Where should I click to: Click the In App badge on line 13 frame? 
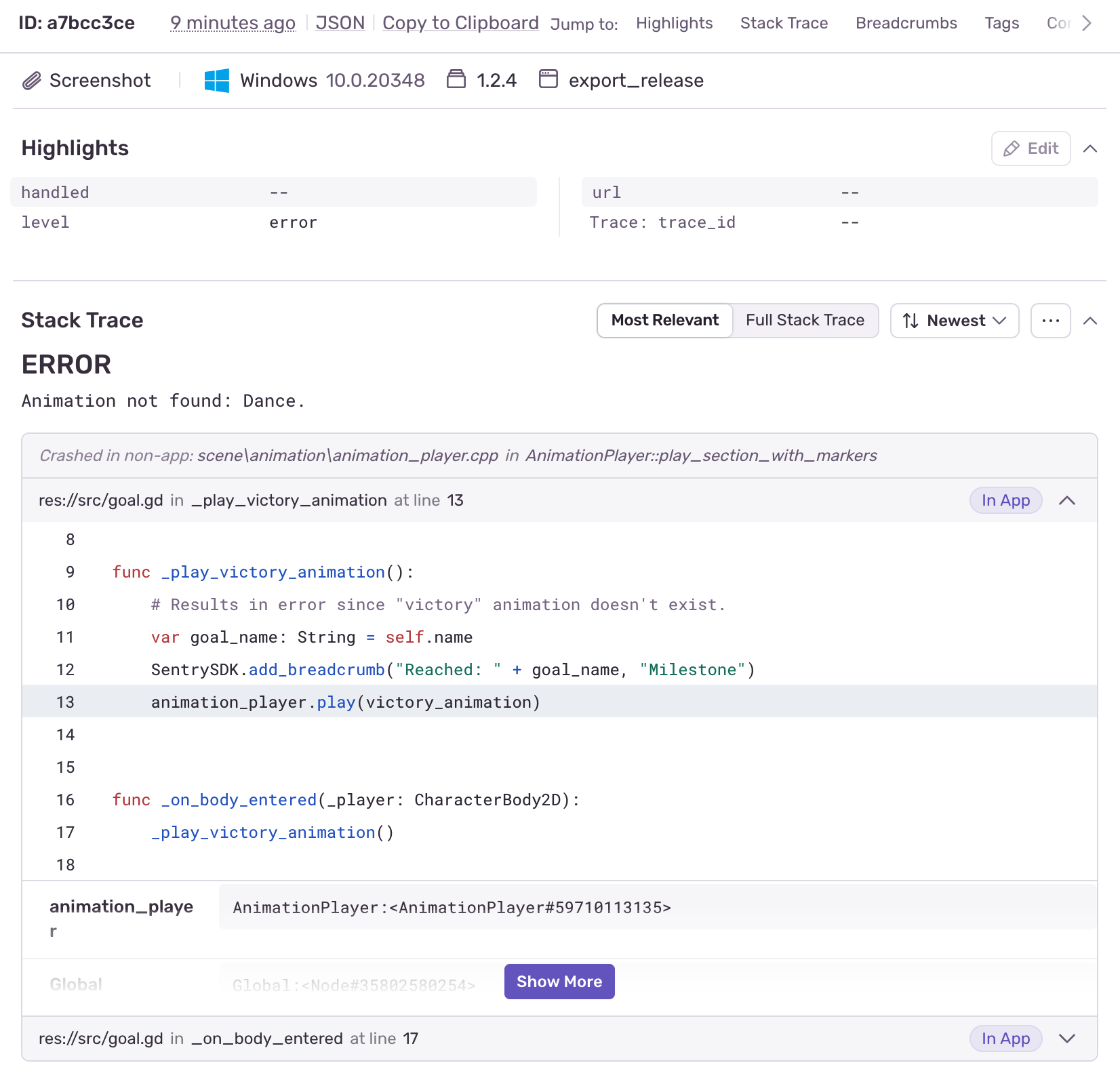click(1006, 500)
